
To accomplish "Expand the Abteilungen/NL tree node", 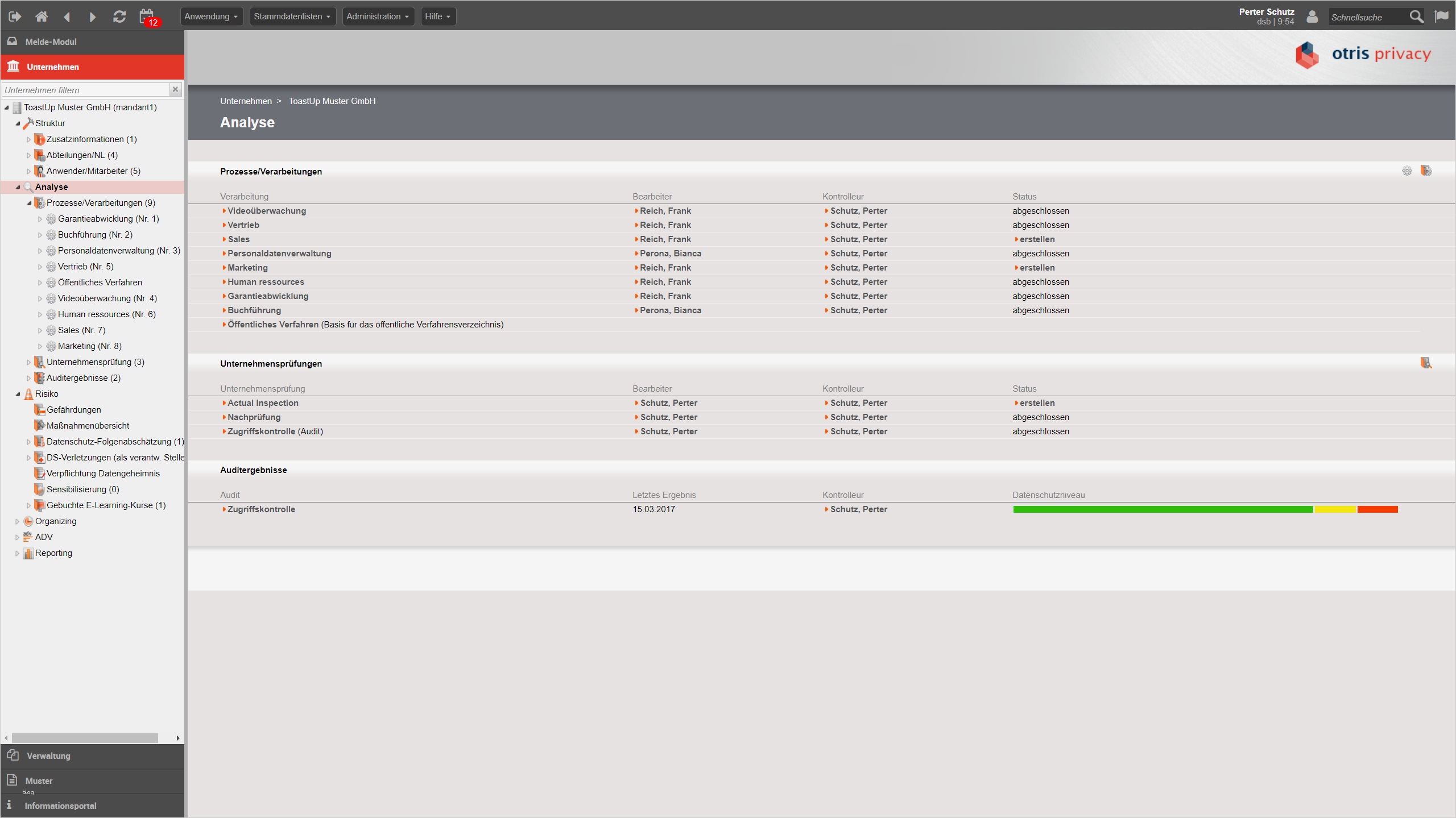I will [28, 155].
